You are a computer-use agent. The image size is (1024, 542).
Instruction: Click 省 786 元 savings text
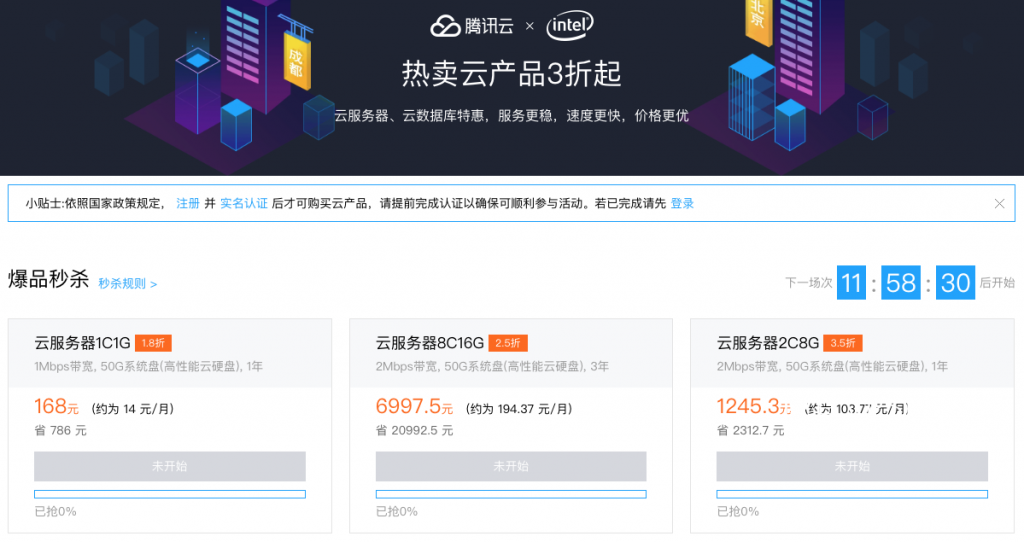pos(60,430)
